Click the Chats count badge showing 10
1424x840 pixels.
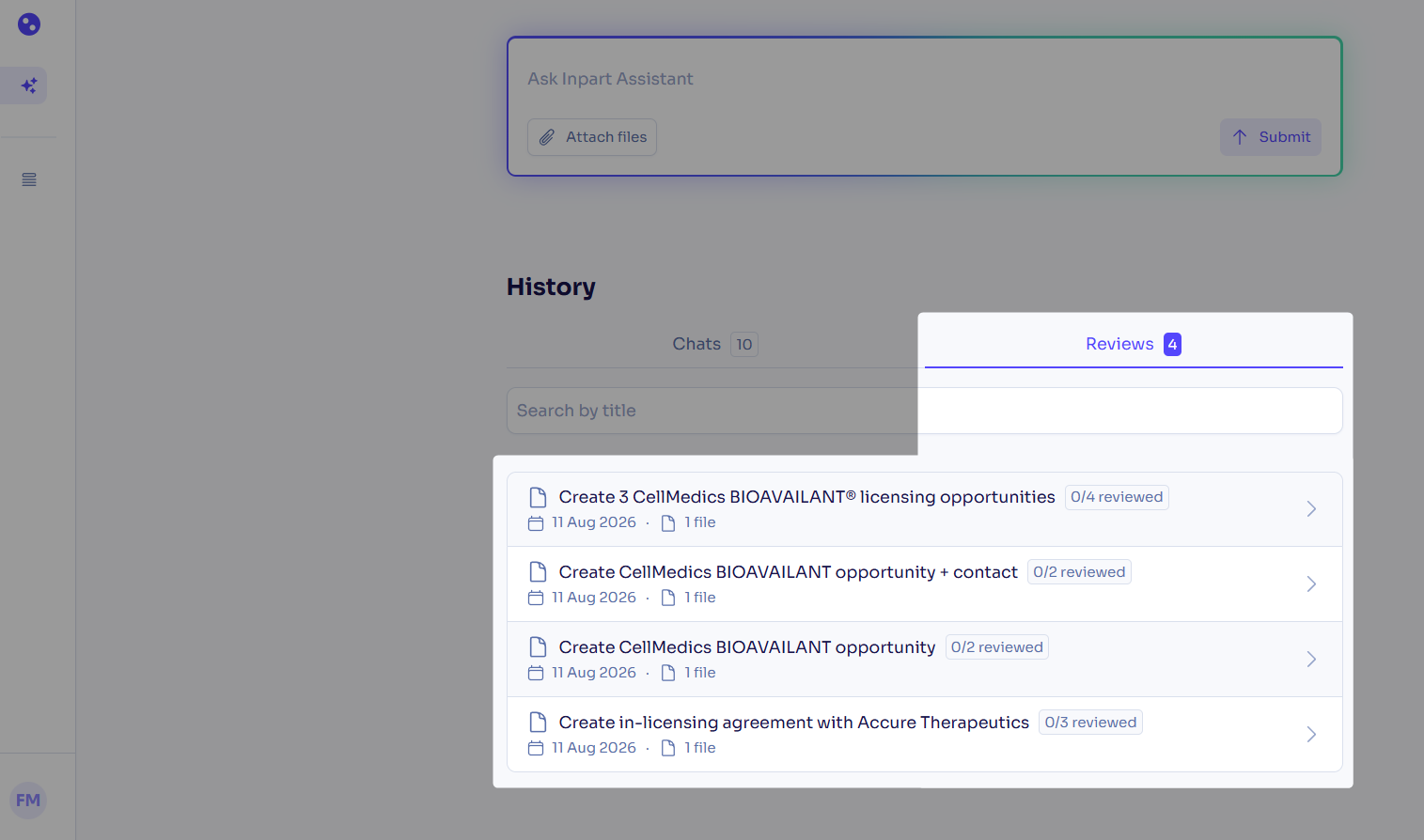click(x=744, y=344)
